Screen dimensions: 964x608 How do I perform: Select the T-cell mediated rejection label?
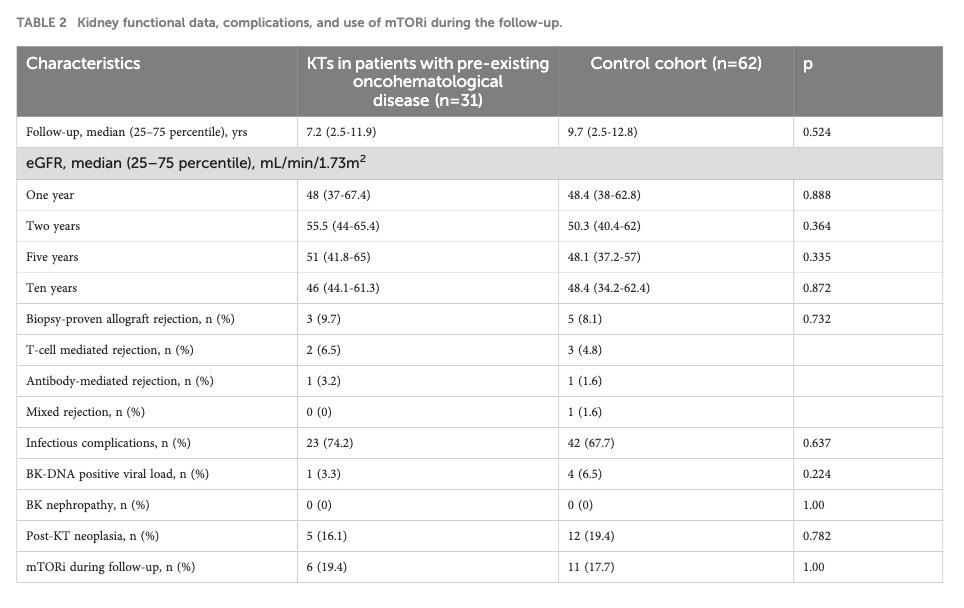[x=109, y=350]
